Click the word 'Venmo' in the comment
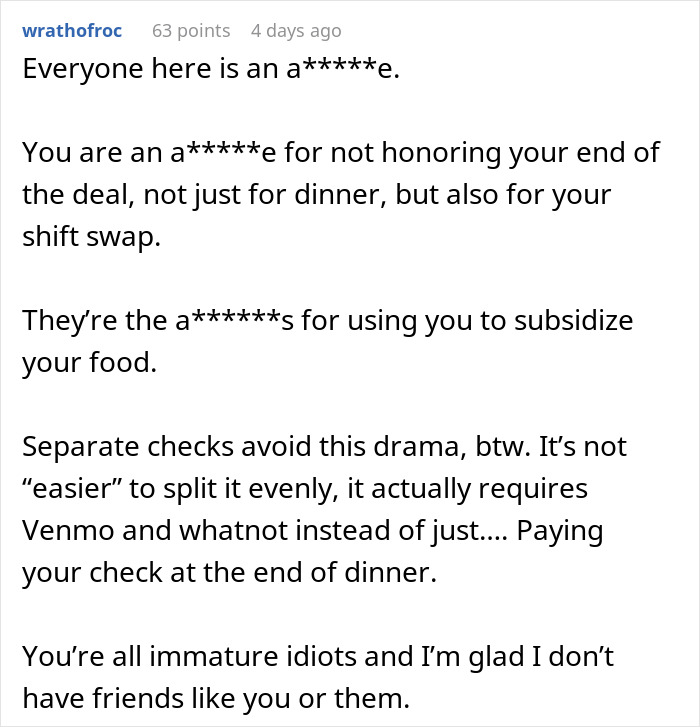Screen dimensions: 700x727 [x=68, y=531]
